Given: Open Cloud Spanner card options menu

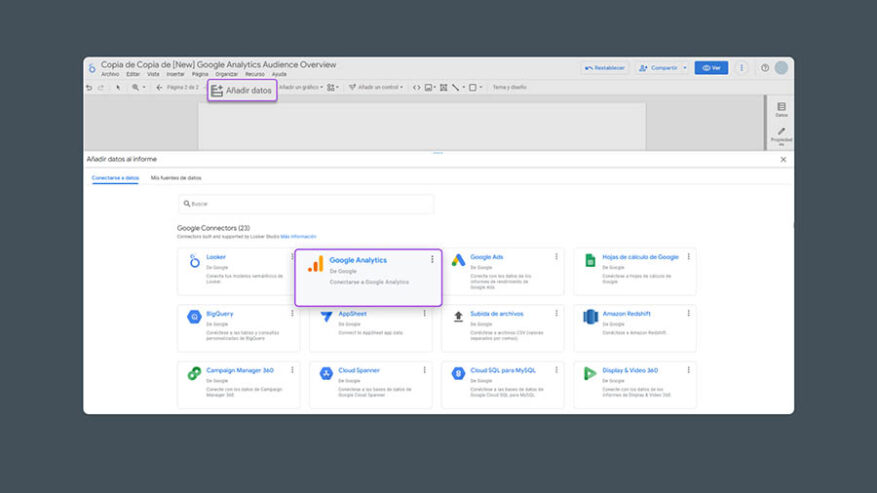Looking at the screenshot, I should point(425,370).
